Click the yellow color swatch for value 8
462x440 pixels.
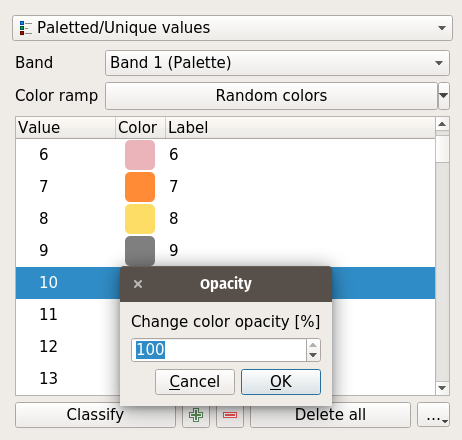click(x=140, y=219)
